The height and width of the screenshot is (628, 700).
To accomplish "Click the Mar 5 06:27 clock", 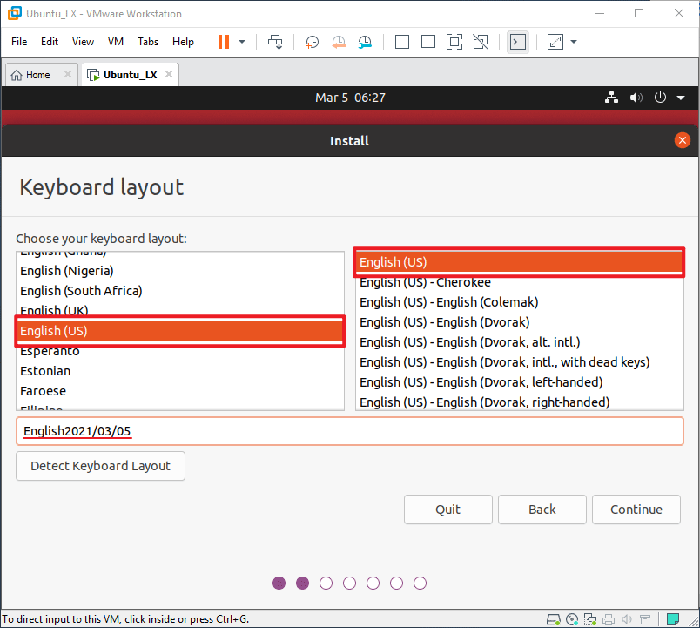I will click(x=350, y=98).
